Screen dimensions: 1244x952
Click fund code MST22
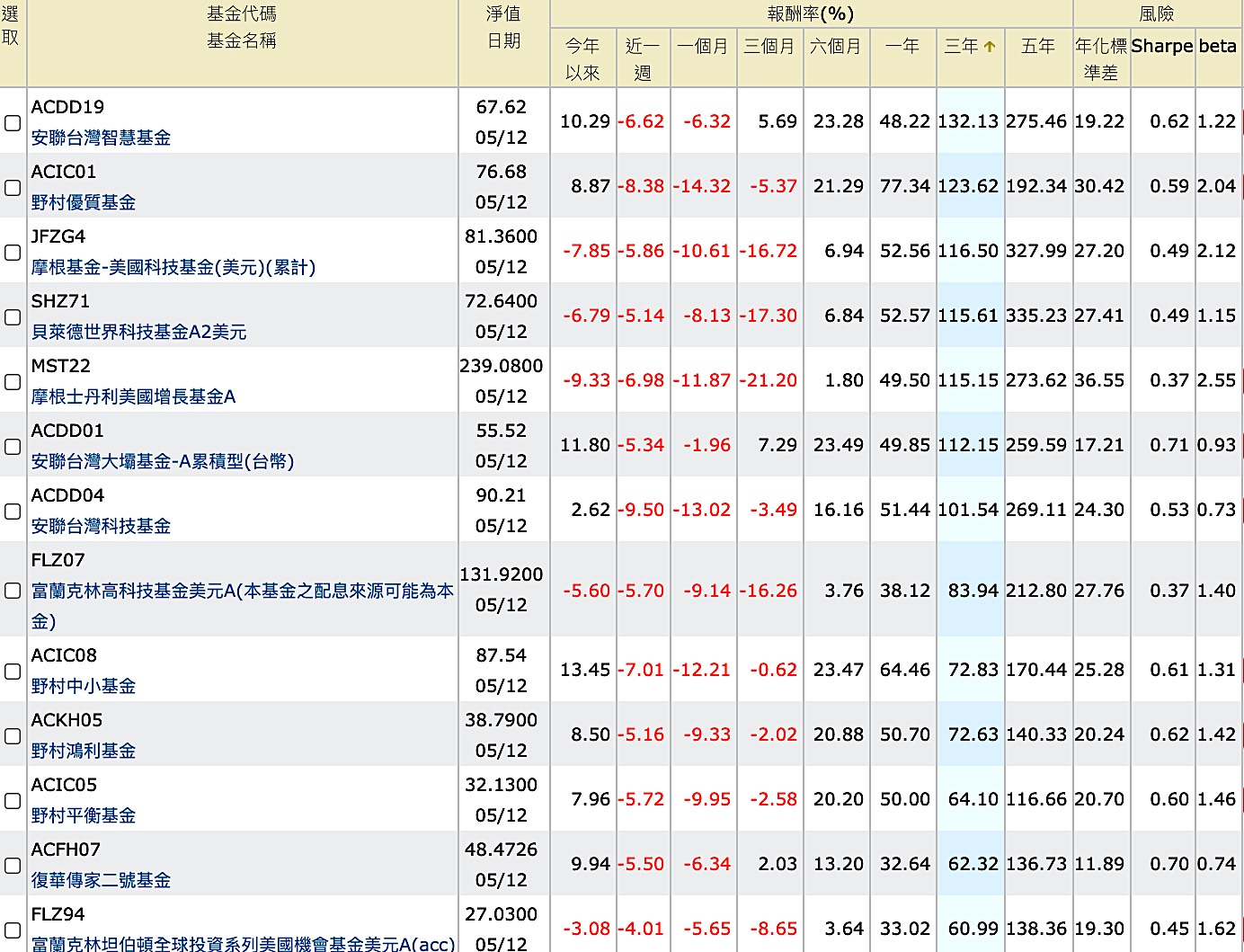[x=61, y=366]
